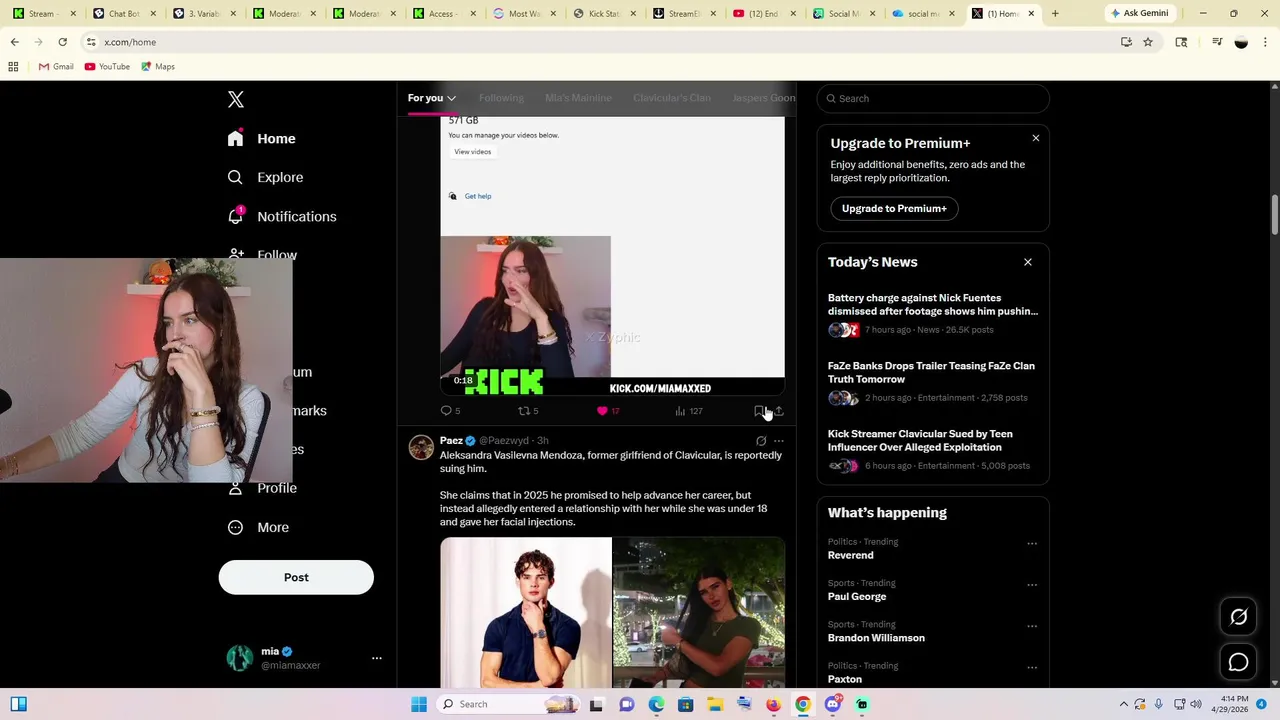
Task: Show hidden system tray icons
Action: 1124,704
